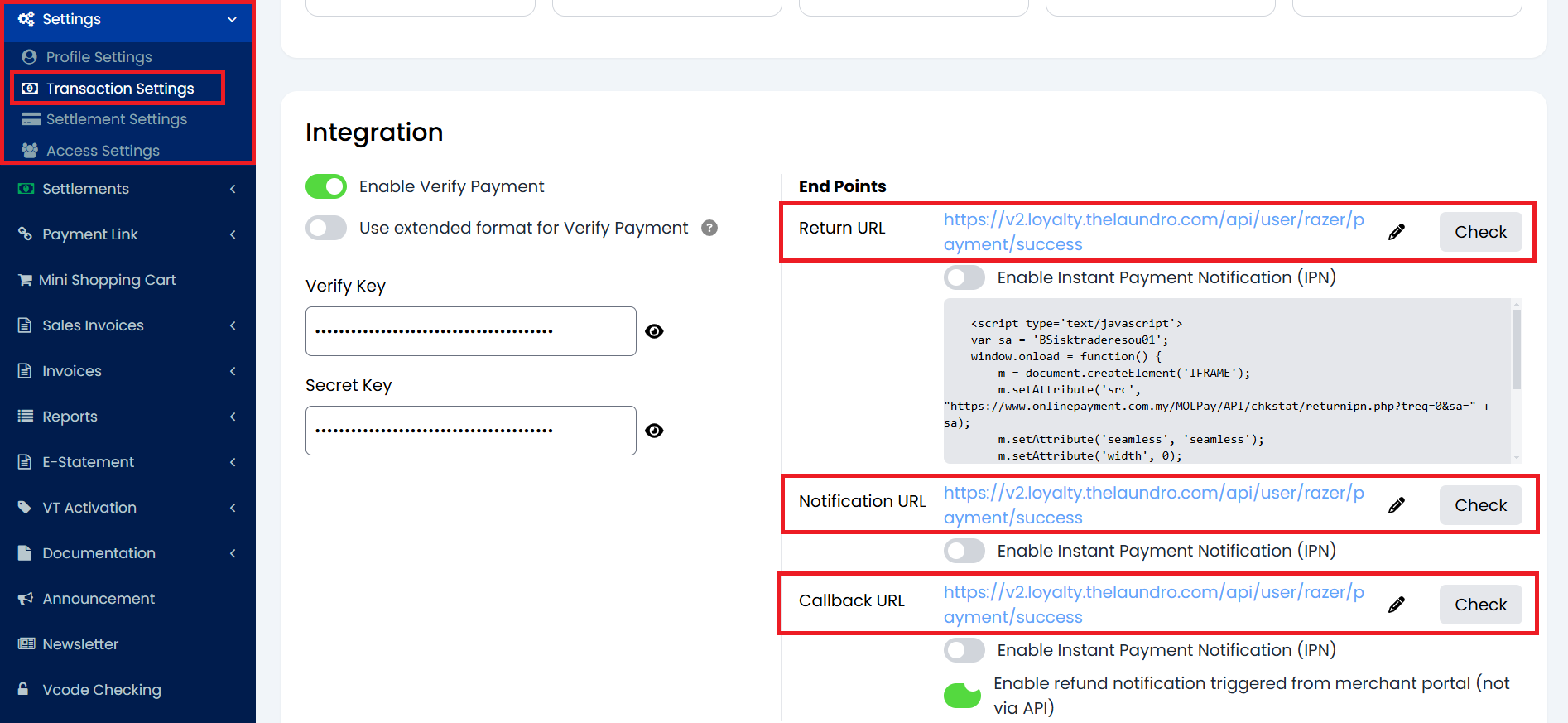Check the Callback URL endpoint
1568x723 pixels.
[x=1481, y=605]
